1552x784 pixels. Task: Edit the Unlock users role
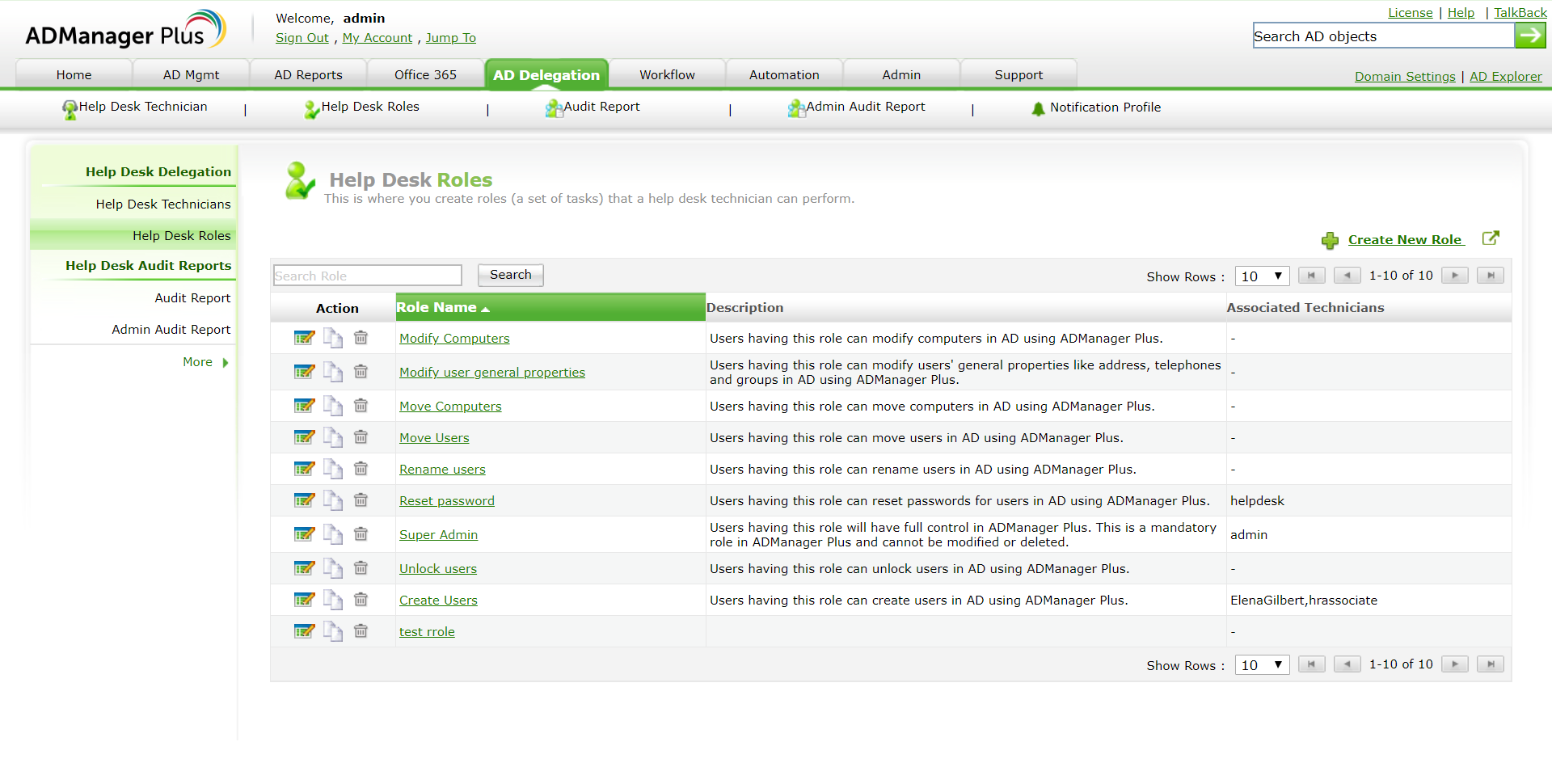coord(304,568)
